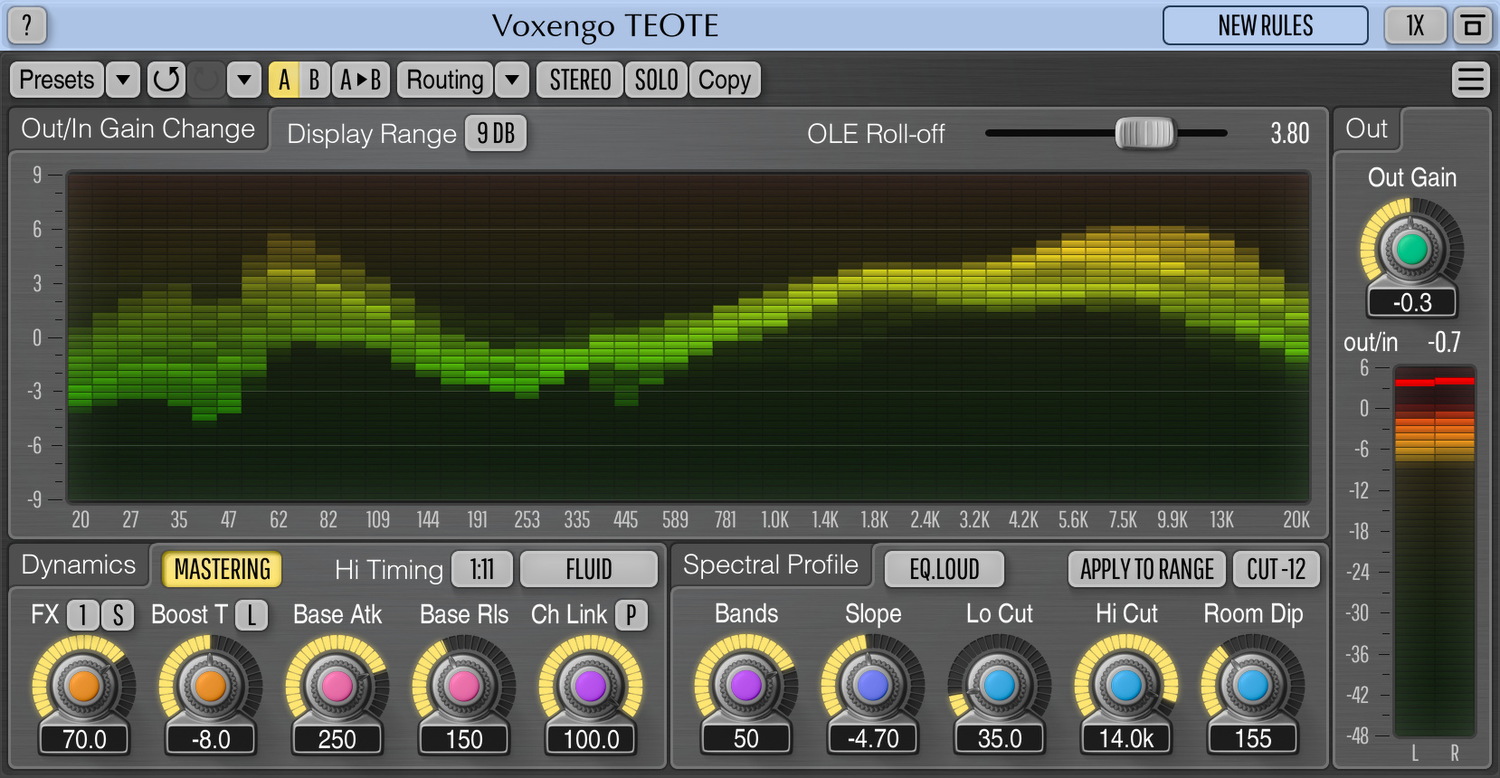
Task: Toggle APPLY TO RANGE button
Action: tap(1147, 569)
